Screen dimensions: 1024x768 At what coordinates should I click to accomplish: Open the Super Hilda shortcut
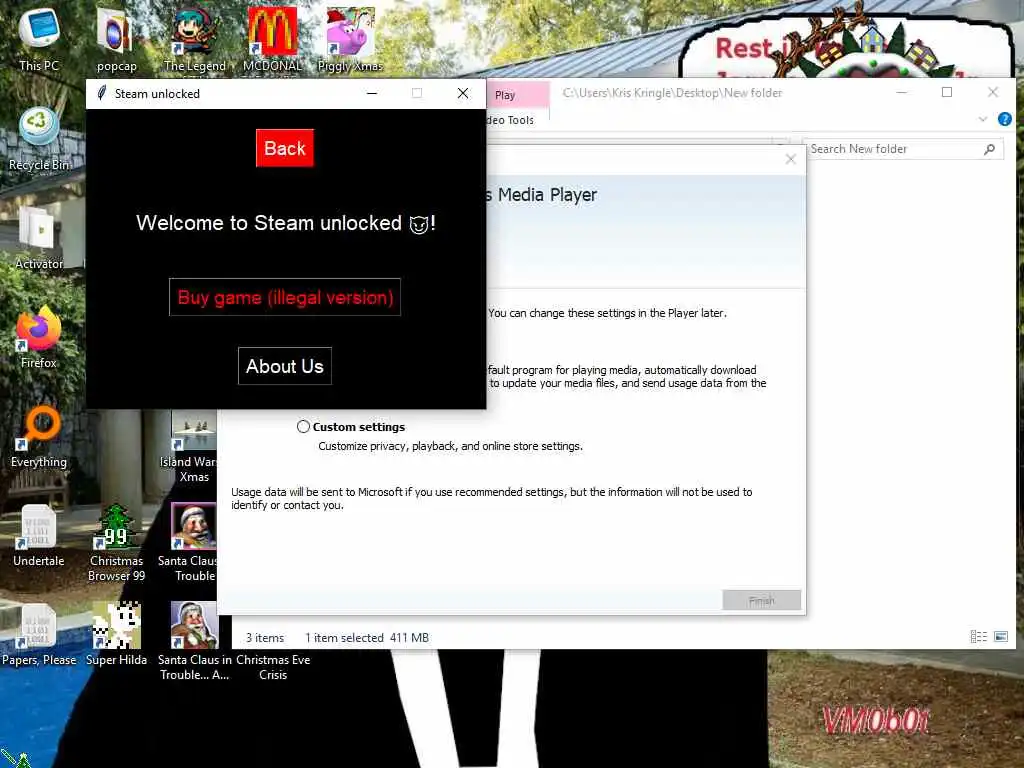coord(116,635)
